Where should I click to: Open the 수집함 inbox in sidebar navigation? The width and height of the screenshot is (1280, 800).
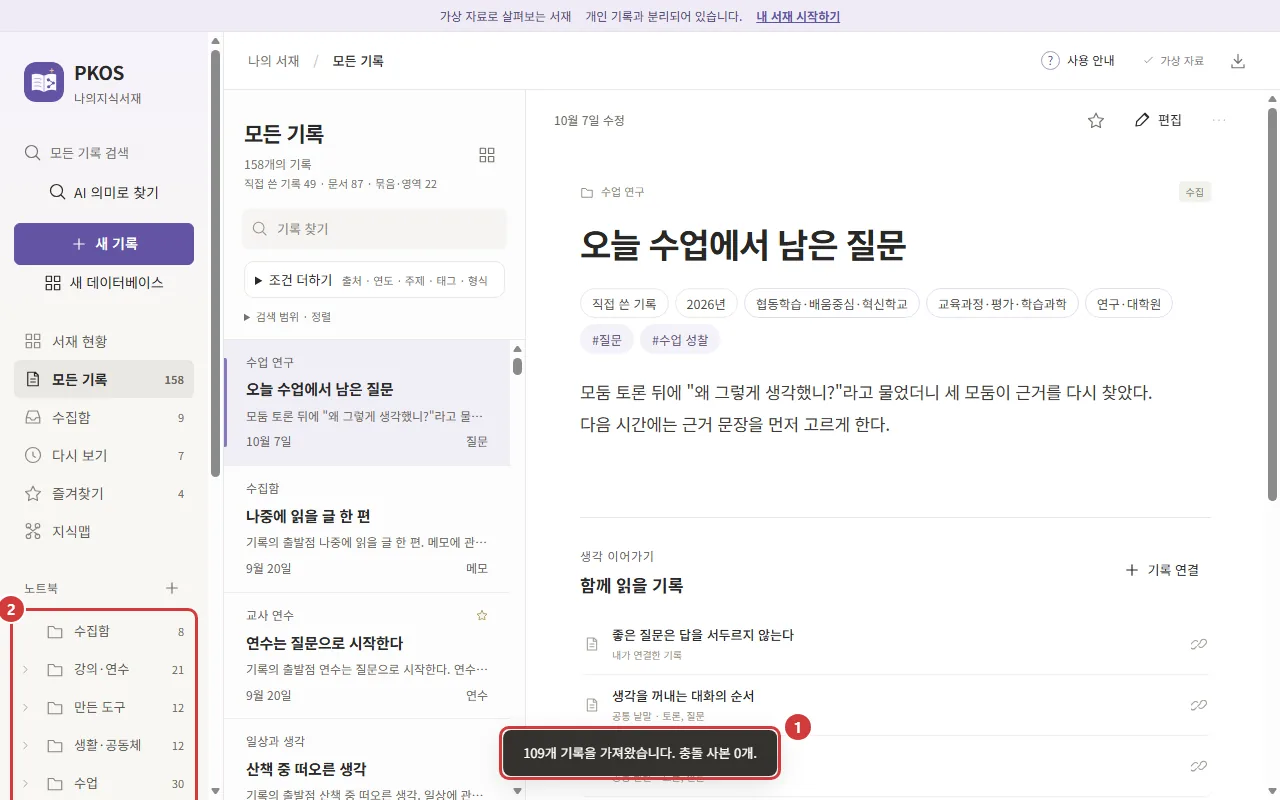(x=104, y=417)
